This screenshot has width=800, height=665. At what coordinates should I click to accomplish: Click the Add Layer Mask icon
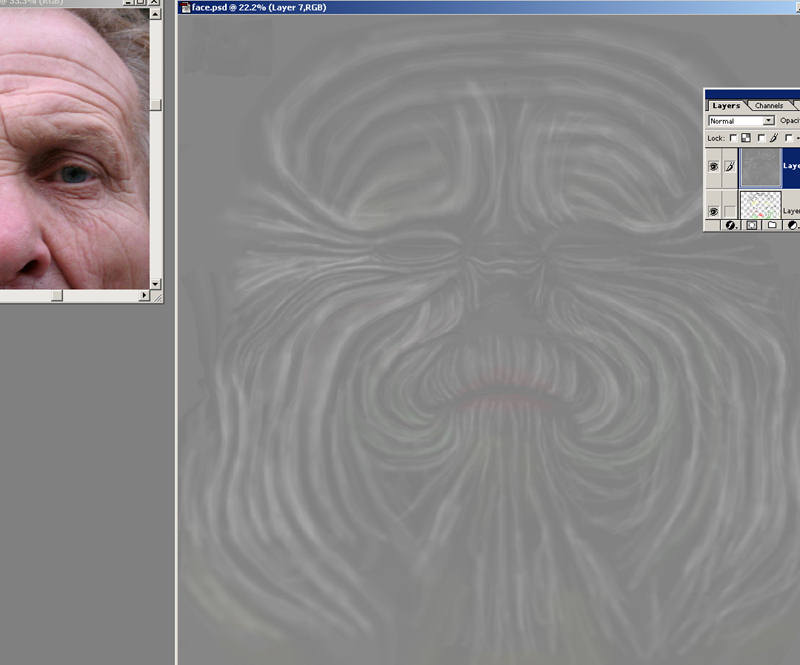tap(752, 226)
